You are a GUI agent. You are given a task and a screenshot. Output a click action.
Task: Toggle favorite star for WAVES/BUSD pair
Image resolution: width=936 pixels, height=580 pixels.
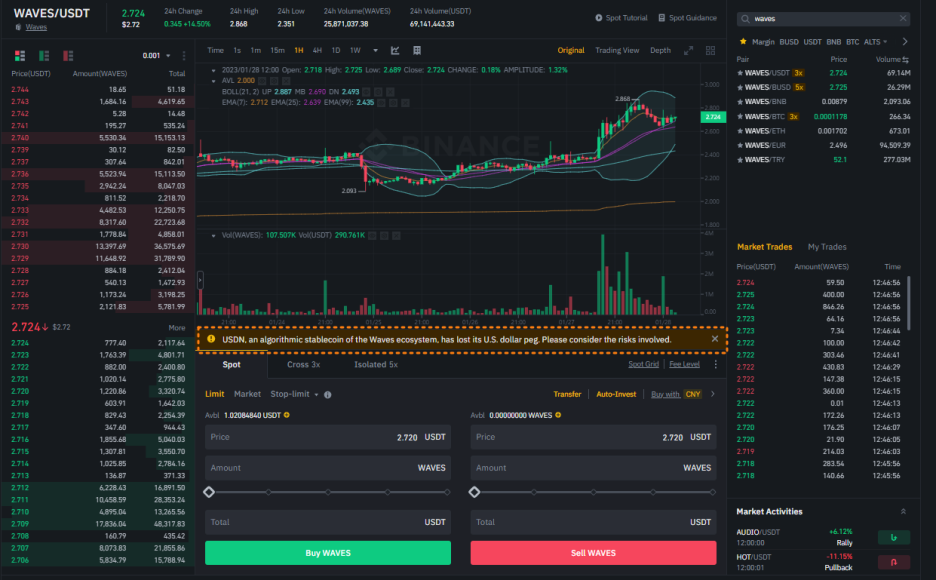point(740,87)
